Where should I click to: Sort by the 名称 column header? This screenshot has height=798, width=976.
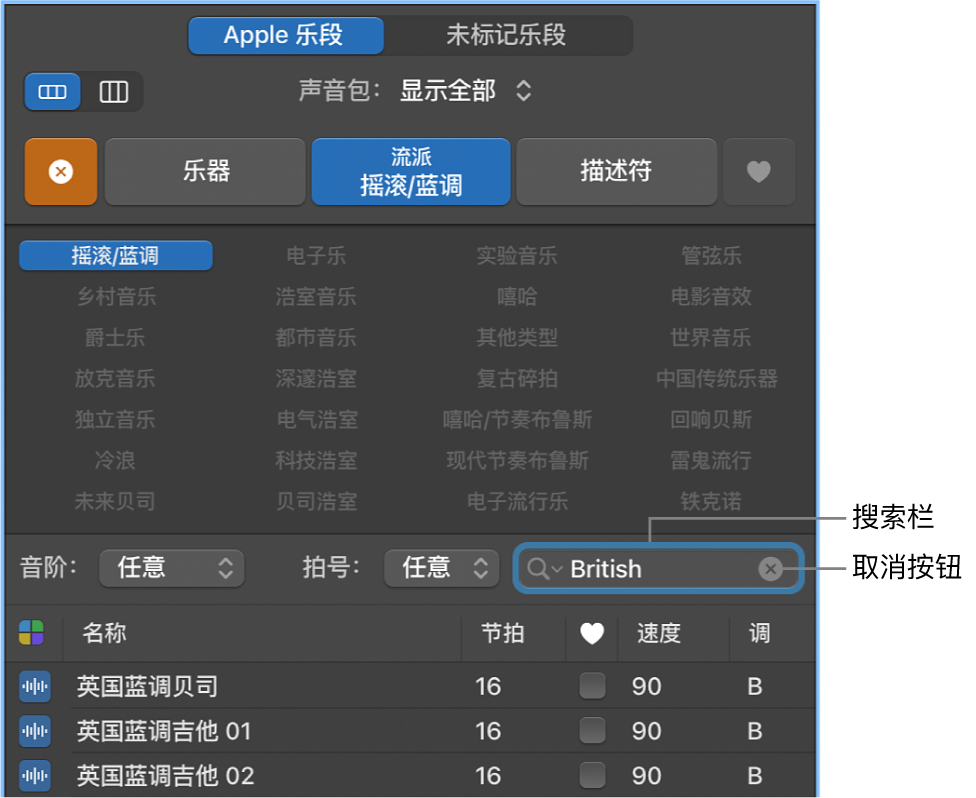click(105, 633)
